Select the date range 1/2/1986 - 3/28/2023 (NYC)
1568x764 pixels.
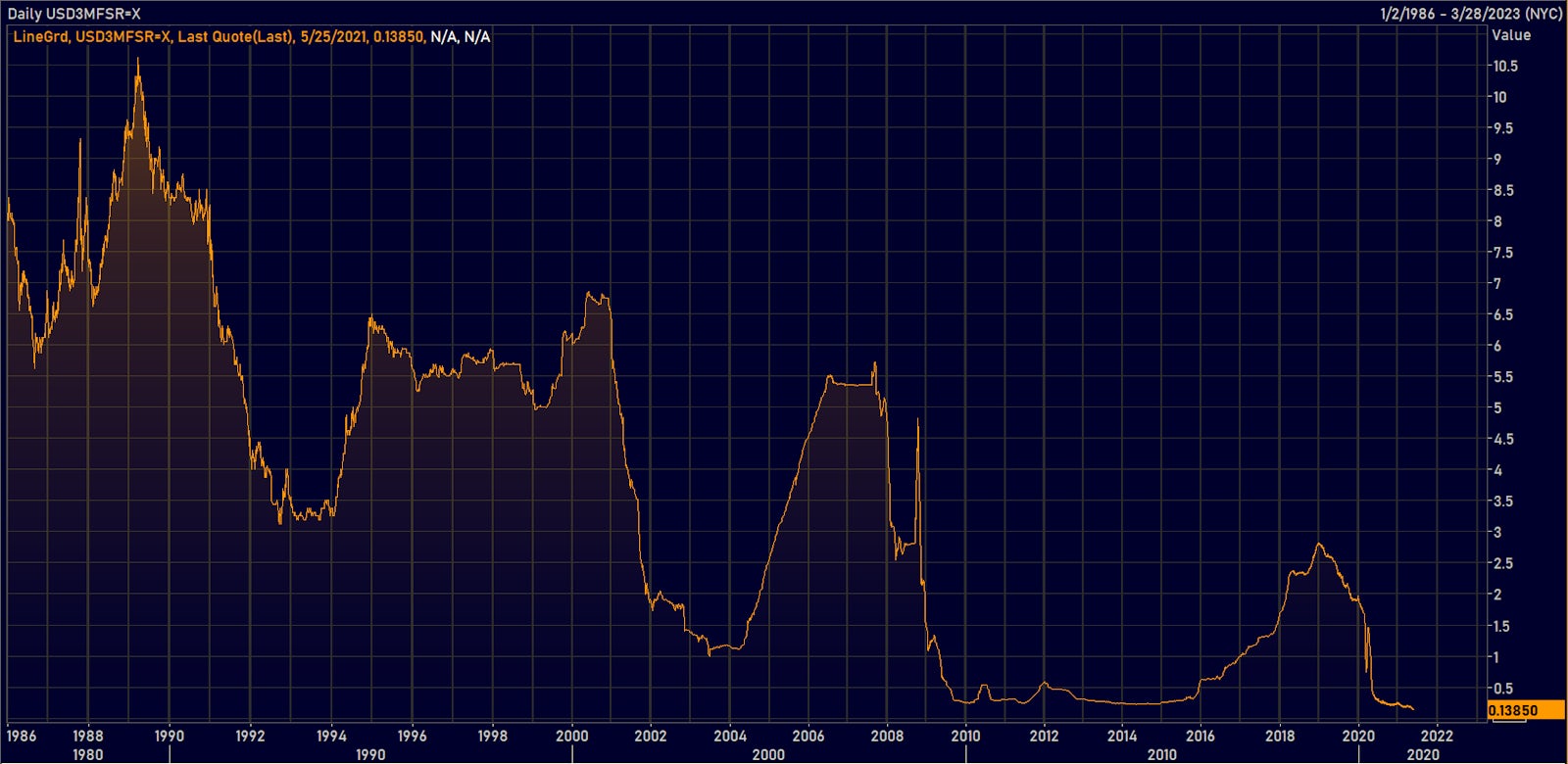1471,14
